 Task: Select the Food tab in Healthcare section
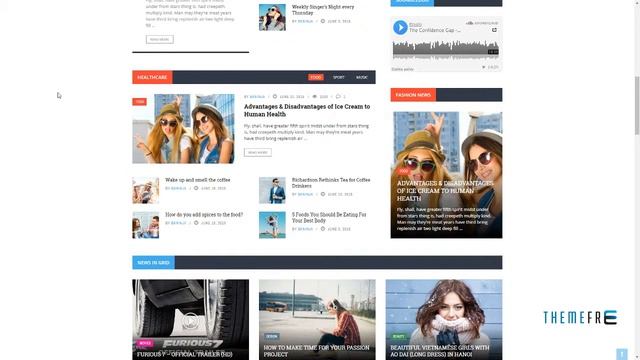coord(316,77)
